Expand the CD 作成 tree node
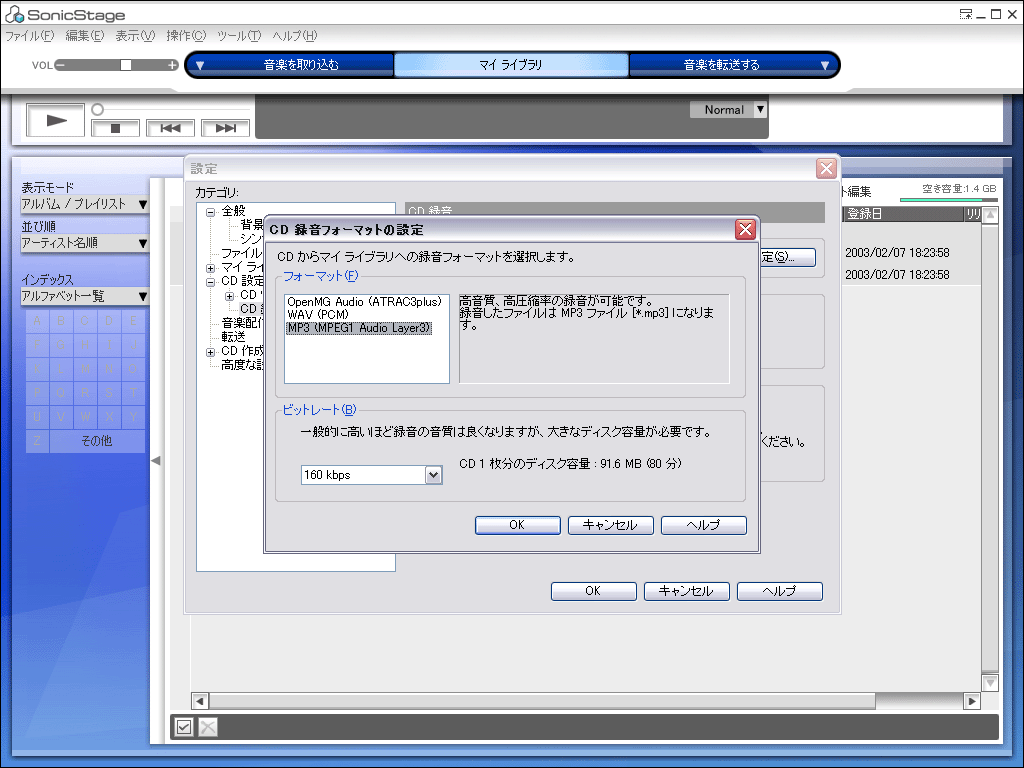1024x768 pixels. pyautogui.click(x=210, y=353)
